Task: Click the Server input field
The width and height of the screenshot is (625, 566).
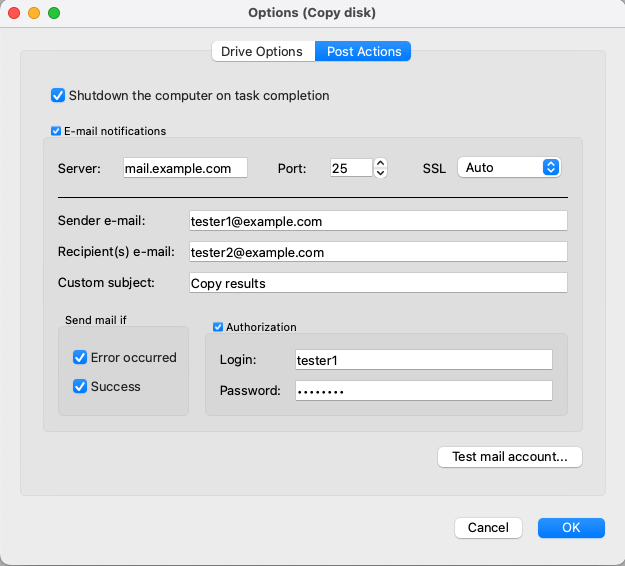Action: pos(185,168)
